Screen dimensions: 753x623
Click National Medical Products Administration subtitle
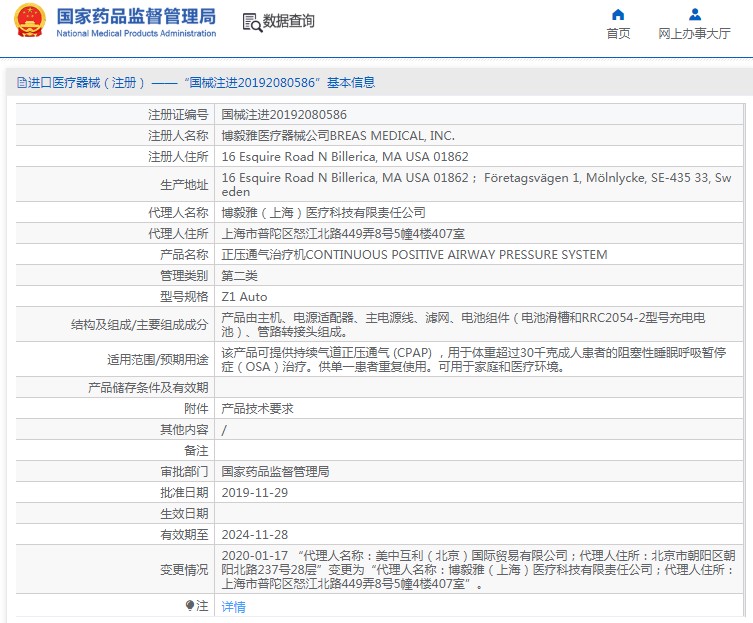click(136, 33)
